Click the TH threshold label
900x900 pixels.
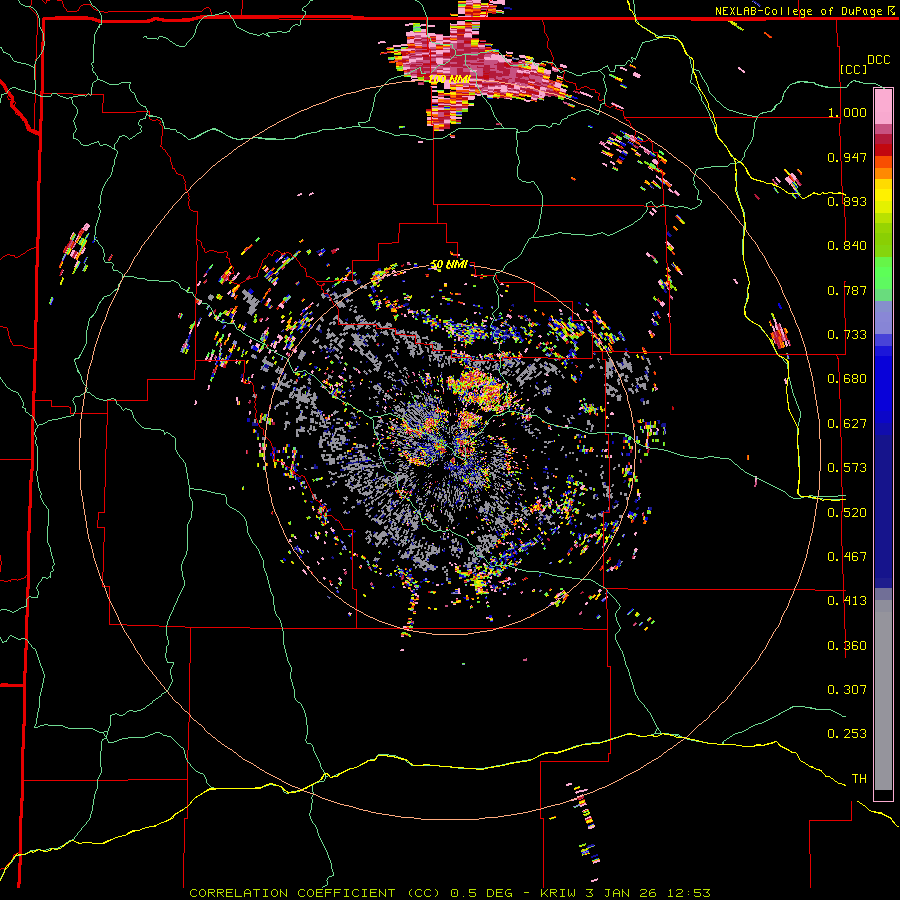859,779
